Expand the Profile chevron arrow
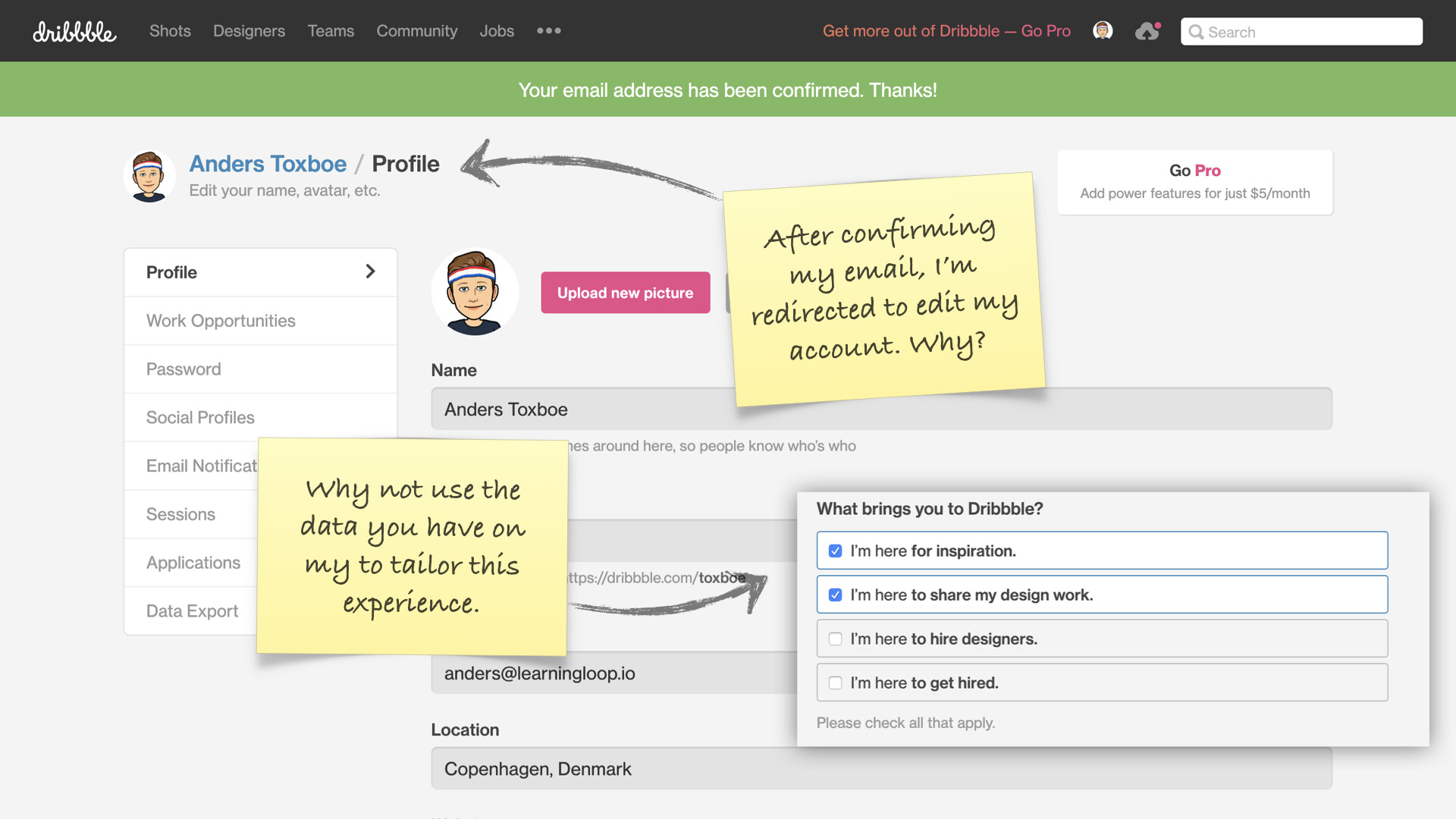The height and width of the screenshot is (819, 1456). [370, 271]
